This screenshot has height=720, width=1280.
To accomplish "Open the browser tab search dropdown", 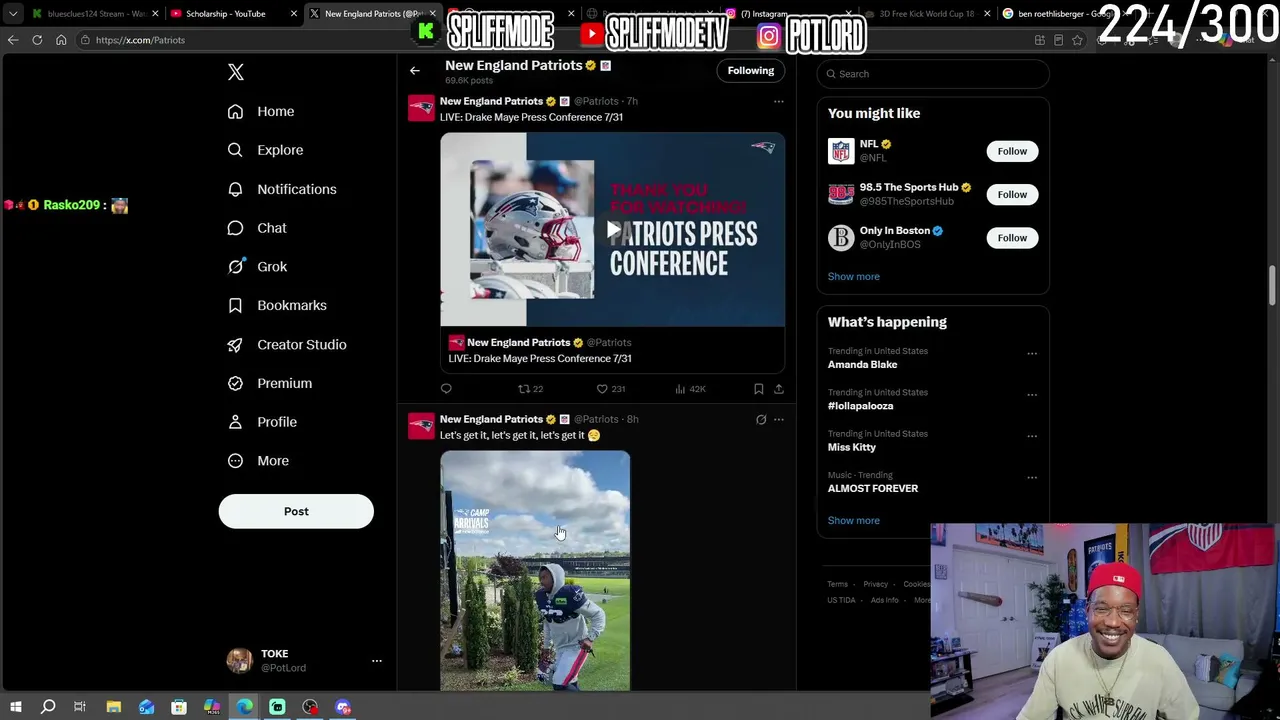I will pos(13,14).
